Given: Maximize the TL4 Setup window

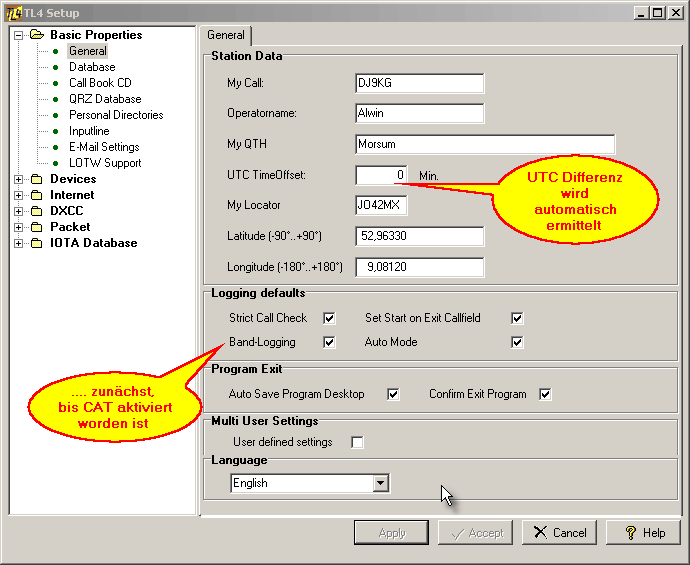Looking at the screenshot, I should tap(657, 13).
